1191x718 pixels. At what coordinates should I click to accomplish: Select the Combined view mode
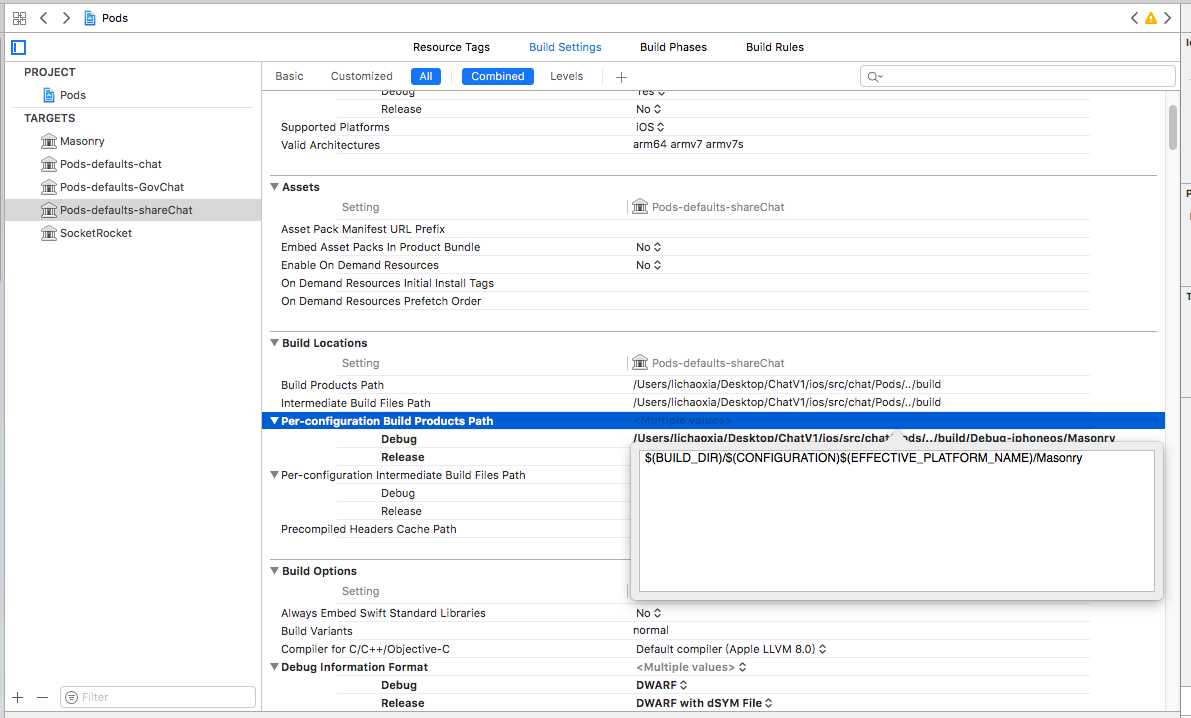click(498, 77)
